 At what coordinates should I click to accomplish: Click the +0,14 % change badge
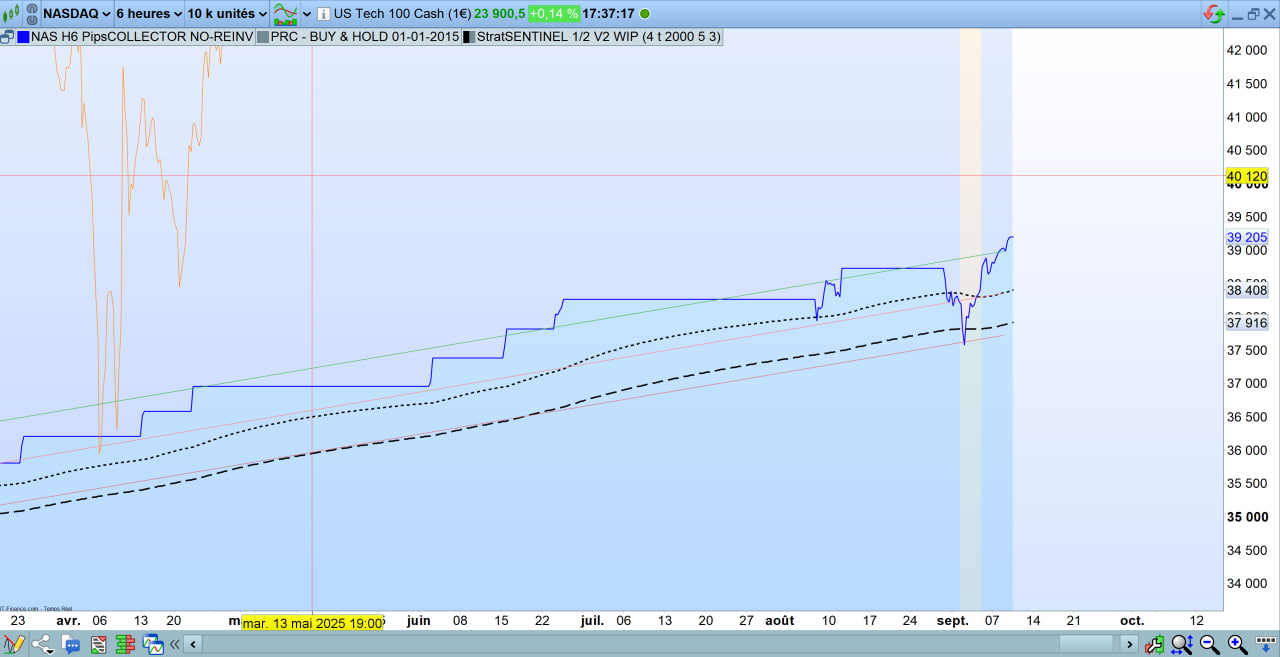(x=554, y=14)
